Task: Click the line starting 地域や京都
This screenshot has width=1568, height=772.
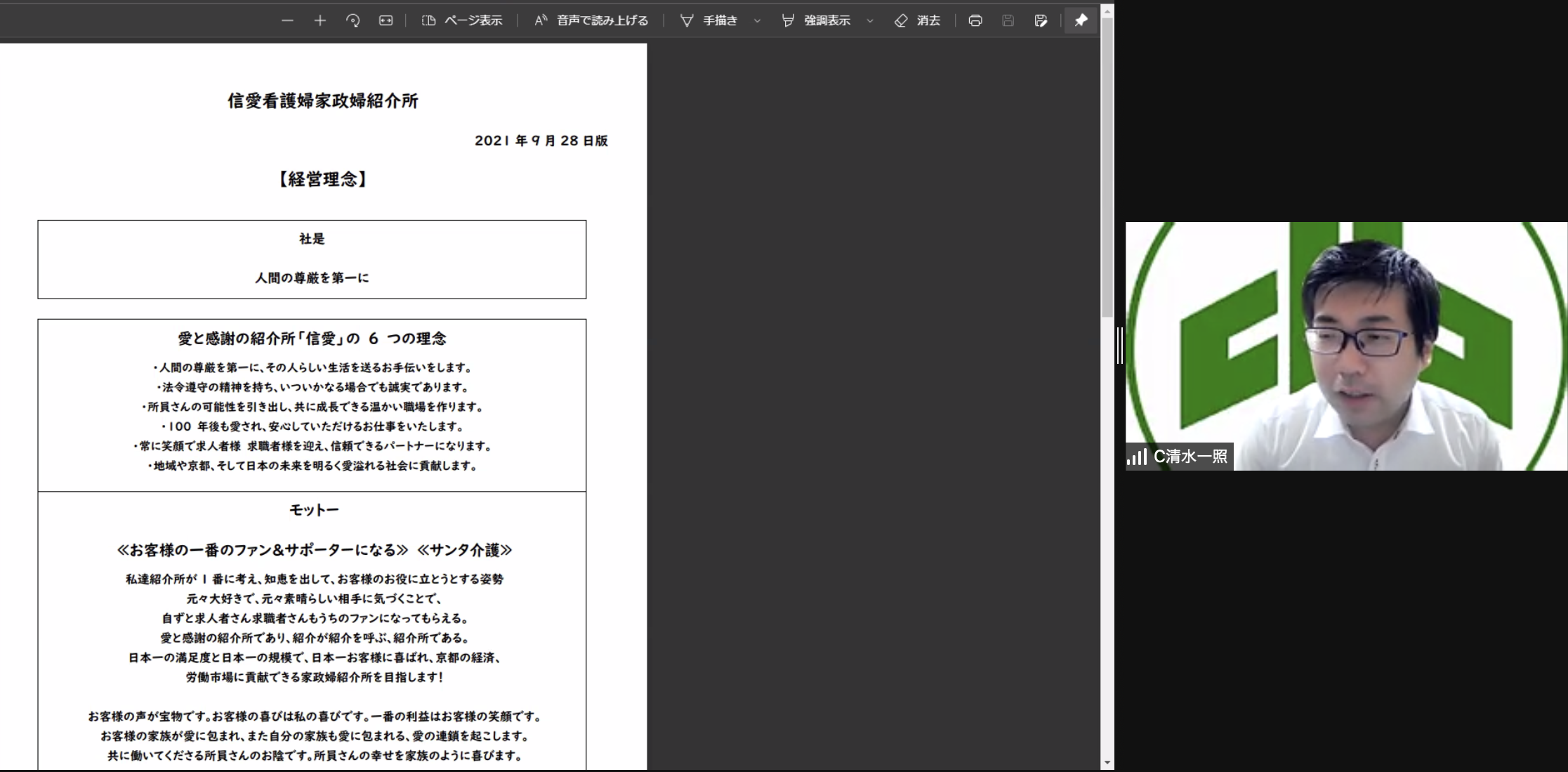Action: point(312,466)
